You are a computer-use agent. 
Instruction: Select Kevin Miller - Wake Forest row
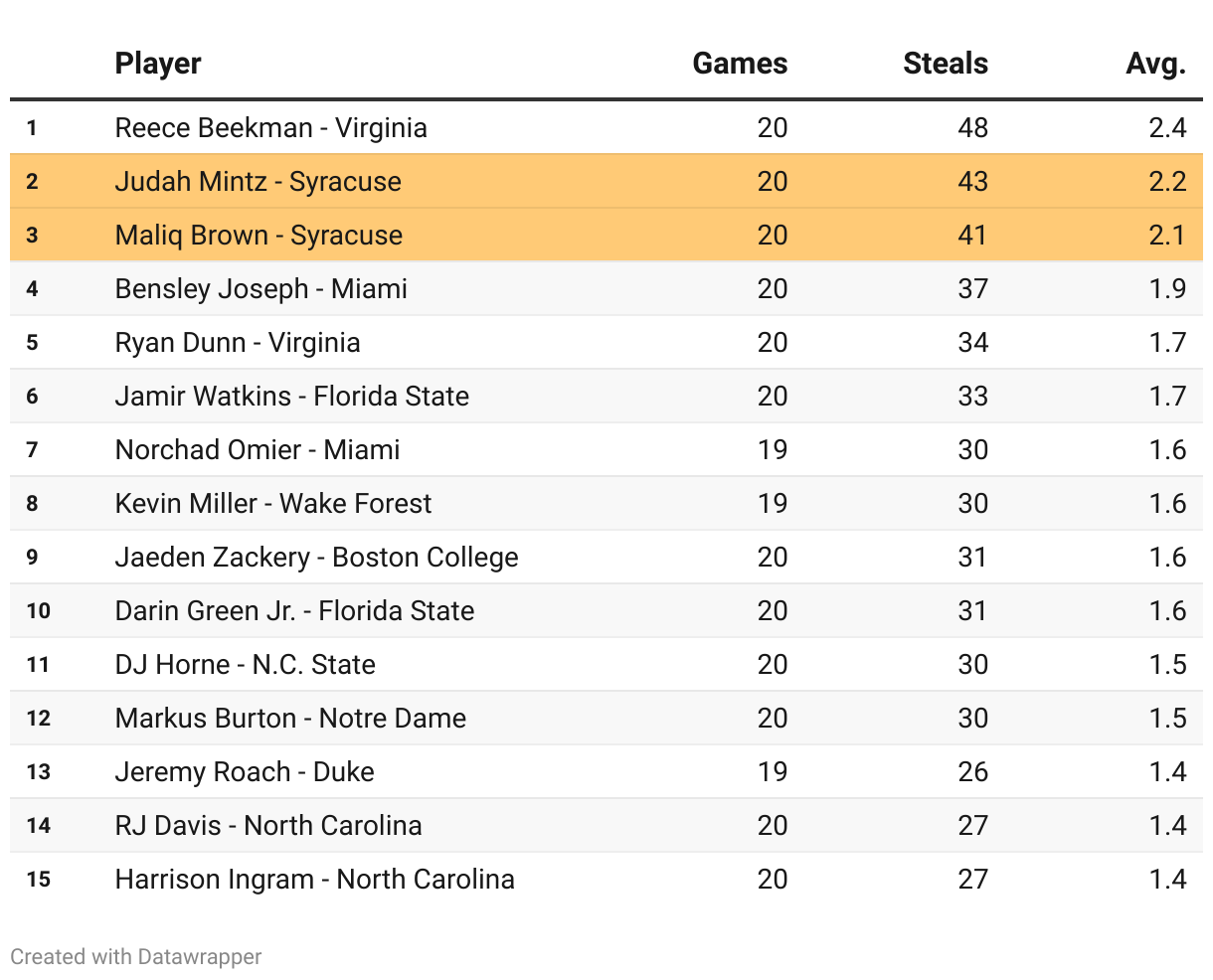click(x=273, y=504)
